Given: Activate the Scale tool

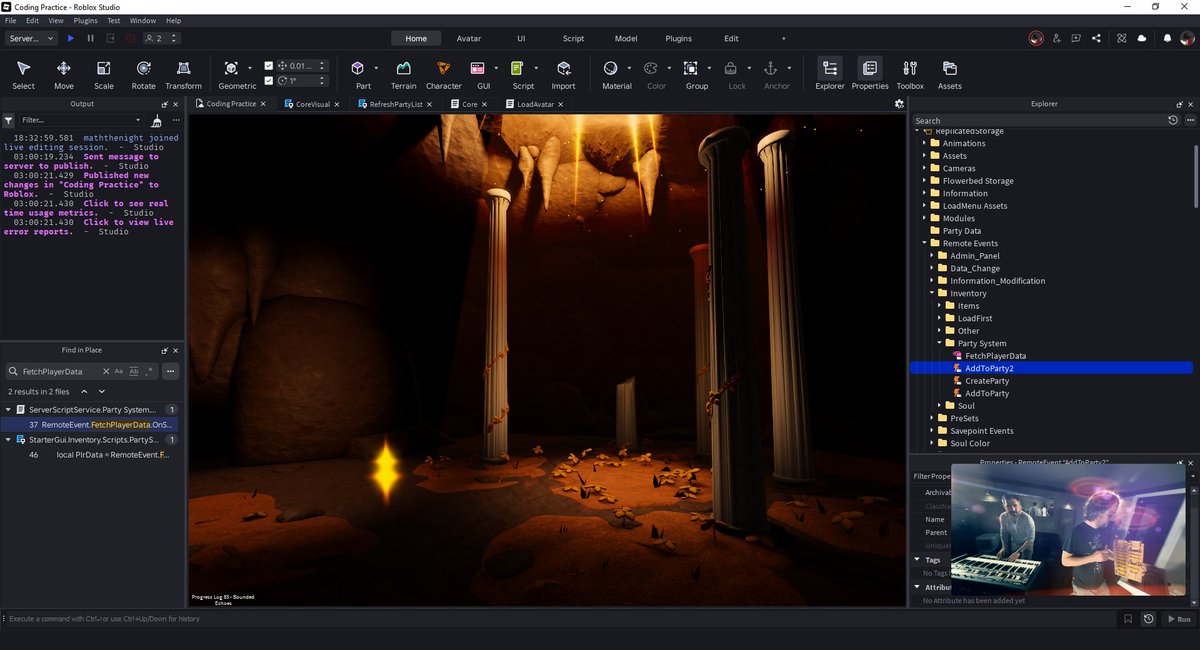Looking at the screenshot, I should coord(103,74).
